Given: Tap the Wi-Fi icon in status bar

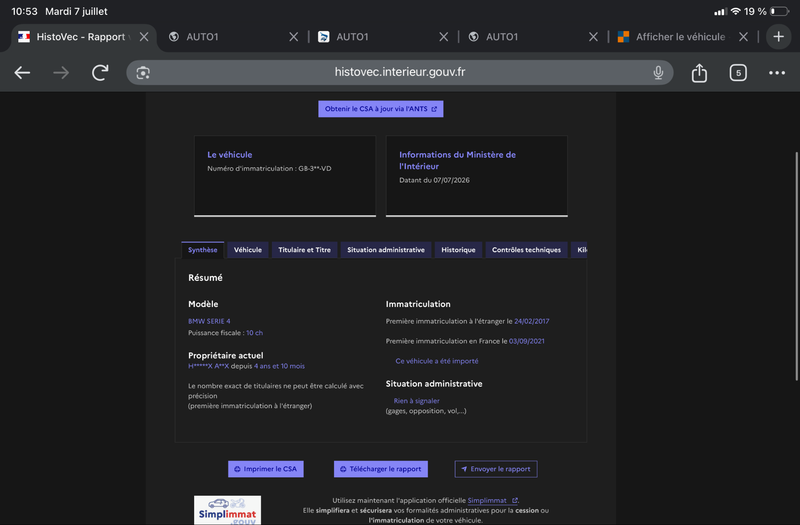Looking at the screenshot, I should point(735,11).
